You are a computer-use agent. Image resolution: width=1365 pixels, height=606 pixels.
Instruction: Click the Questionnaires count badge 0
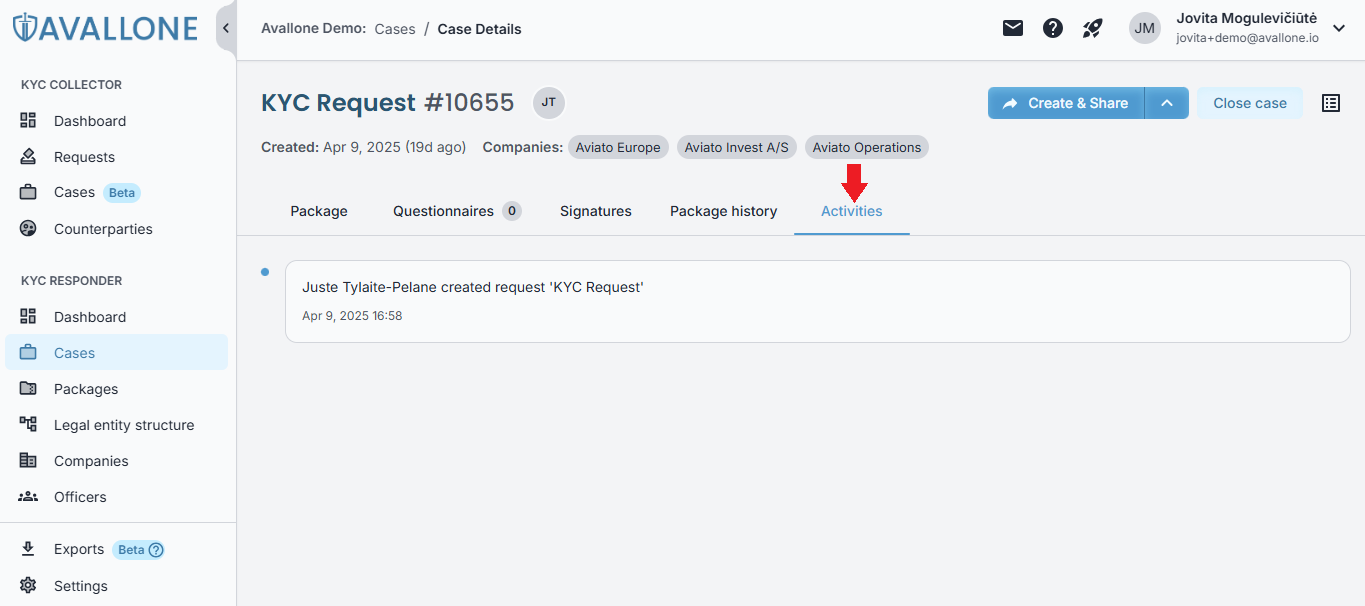click(x=512, y=211)
